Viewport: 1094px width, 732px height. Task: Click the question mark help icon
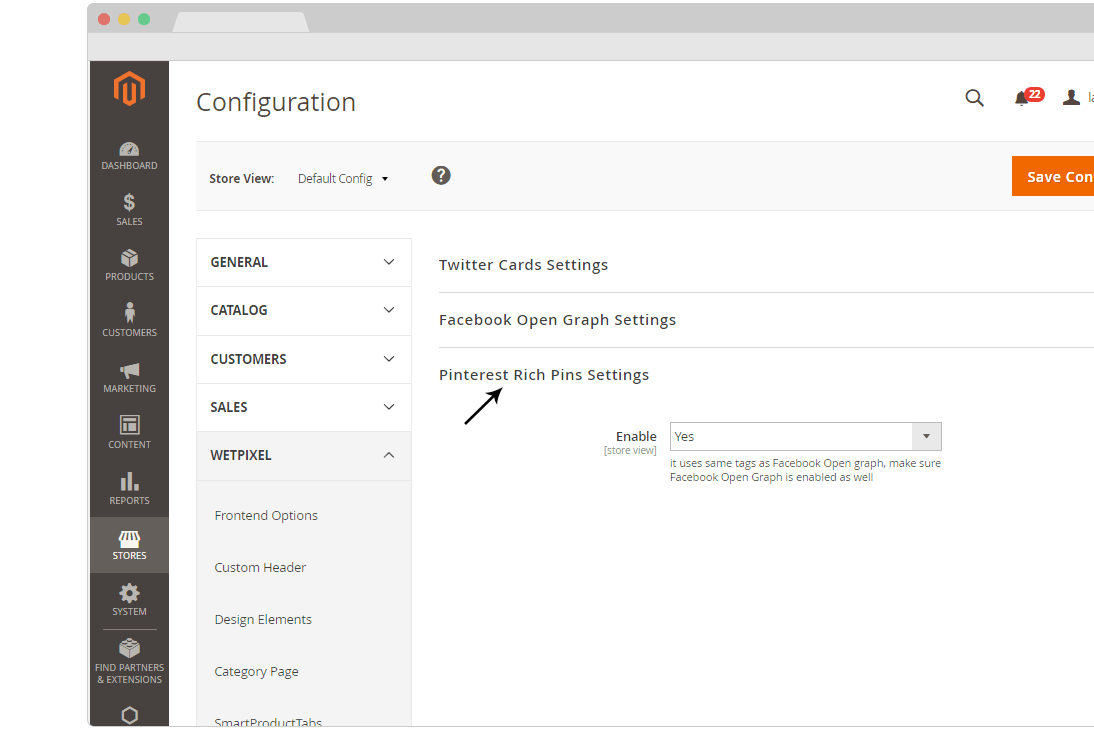tap(441, 175)
